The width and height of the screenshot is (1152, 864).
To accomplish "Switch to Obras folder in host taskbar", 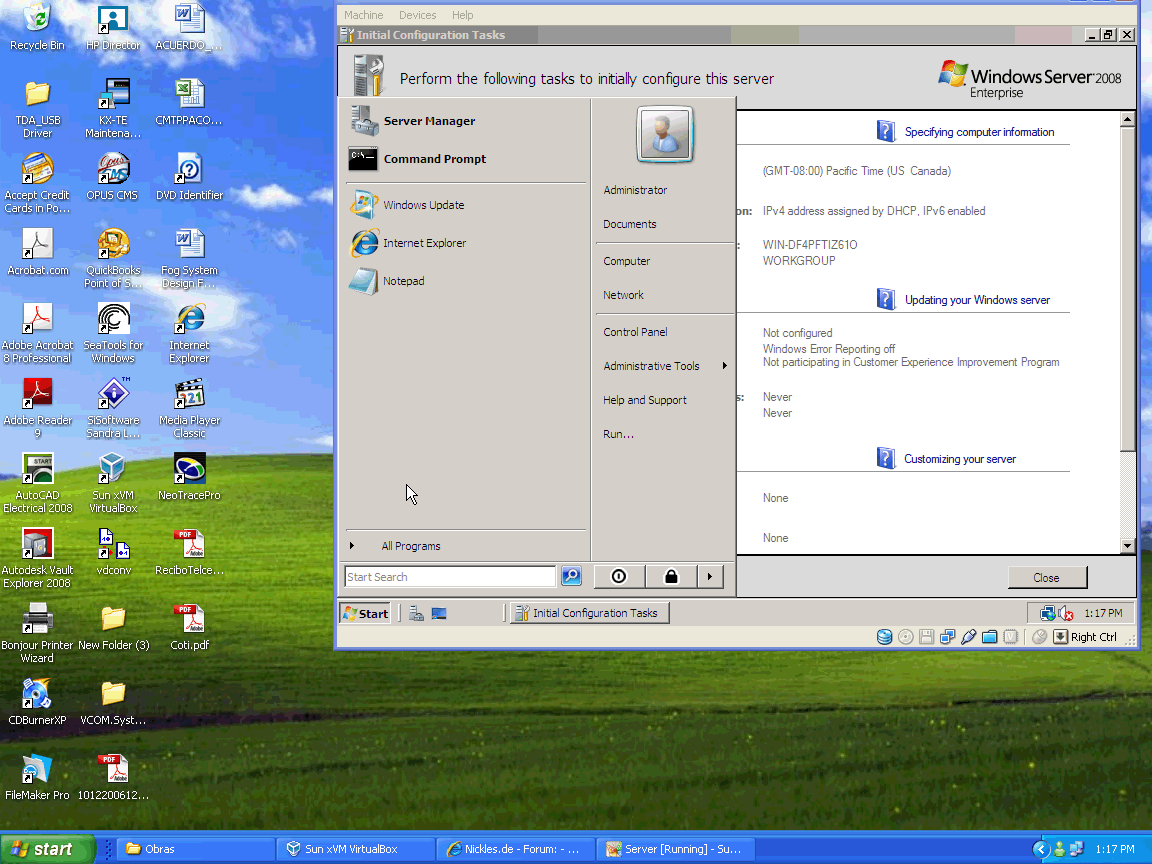I will click(x=195, y=849).
